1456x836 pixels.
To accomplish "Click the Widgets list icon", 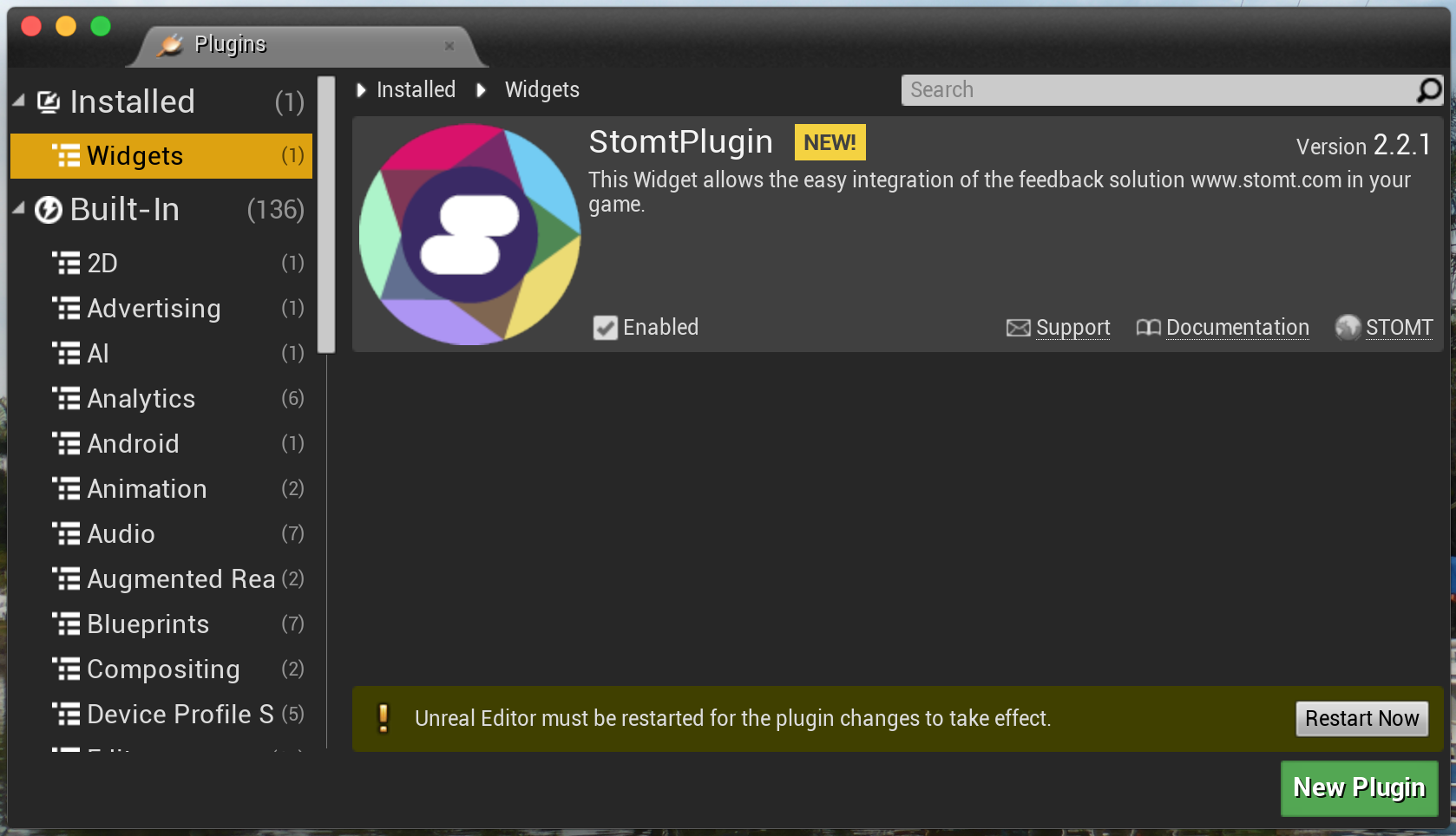I will (x=66, y=156).
